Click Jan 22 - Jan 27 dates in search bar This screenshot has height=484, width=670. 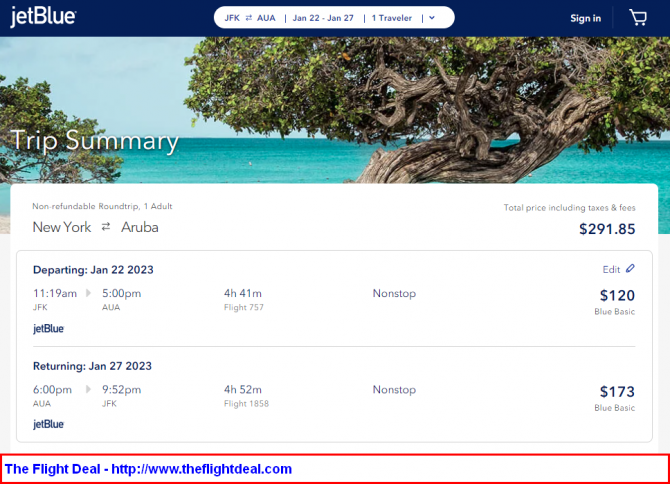click(323, 18)
